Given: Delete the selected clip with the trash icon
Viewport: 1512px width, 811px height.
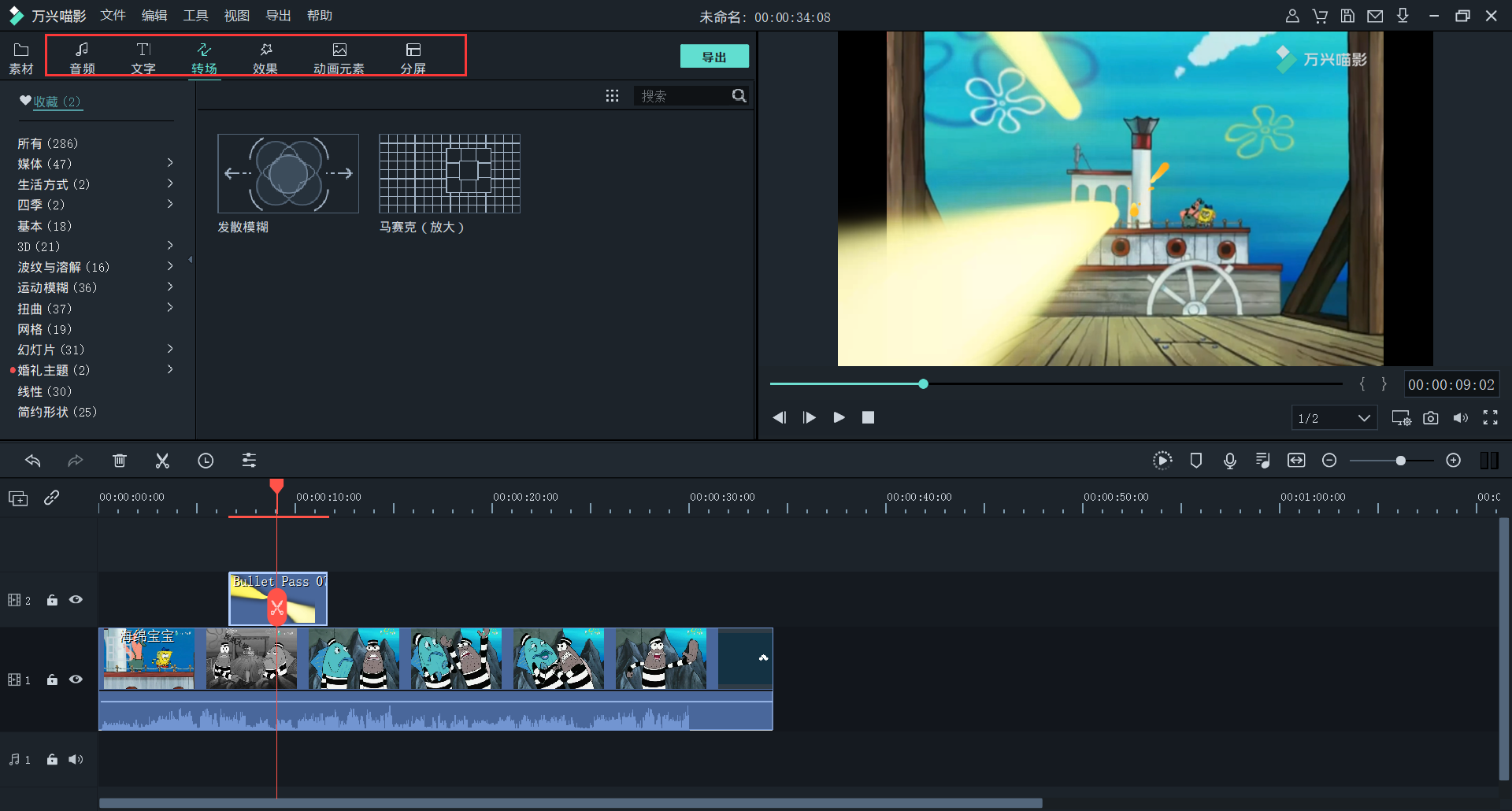Looking at the screenshot, I should pyautogui.click(x=119, y=461).
